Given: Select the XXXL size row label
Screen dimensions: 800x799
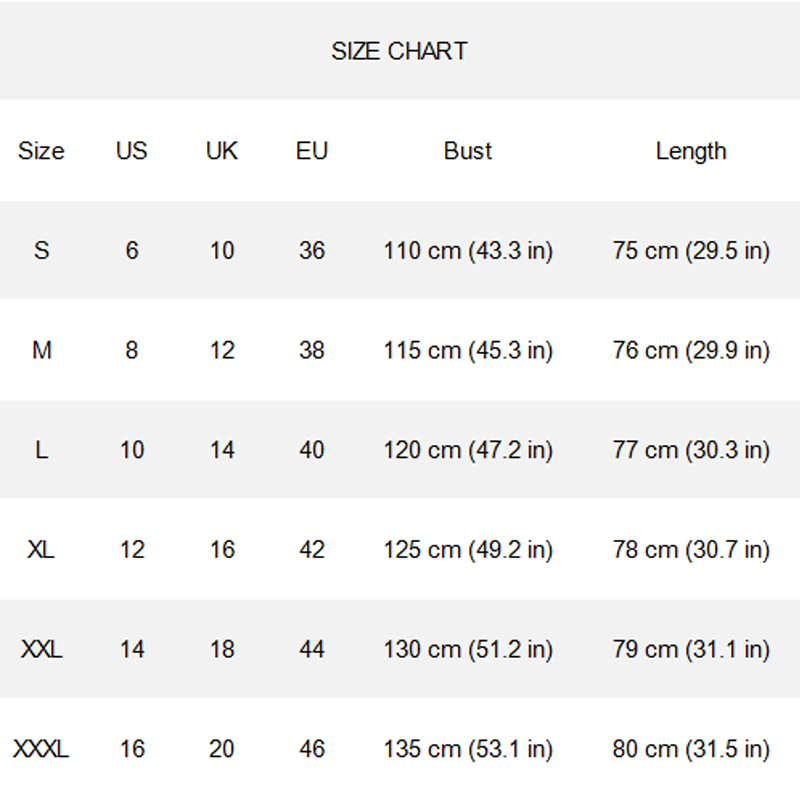Looking at the screenshot, I should [x=41, y=749].
